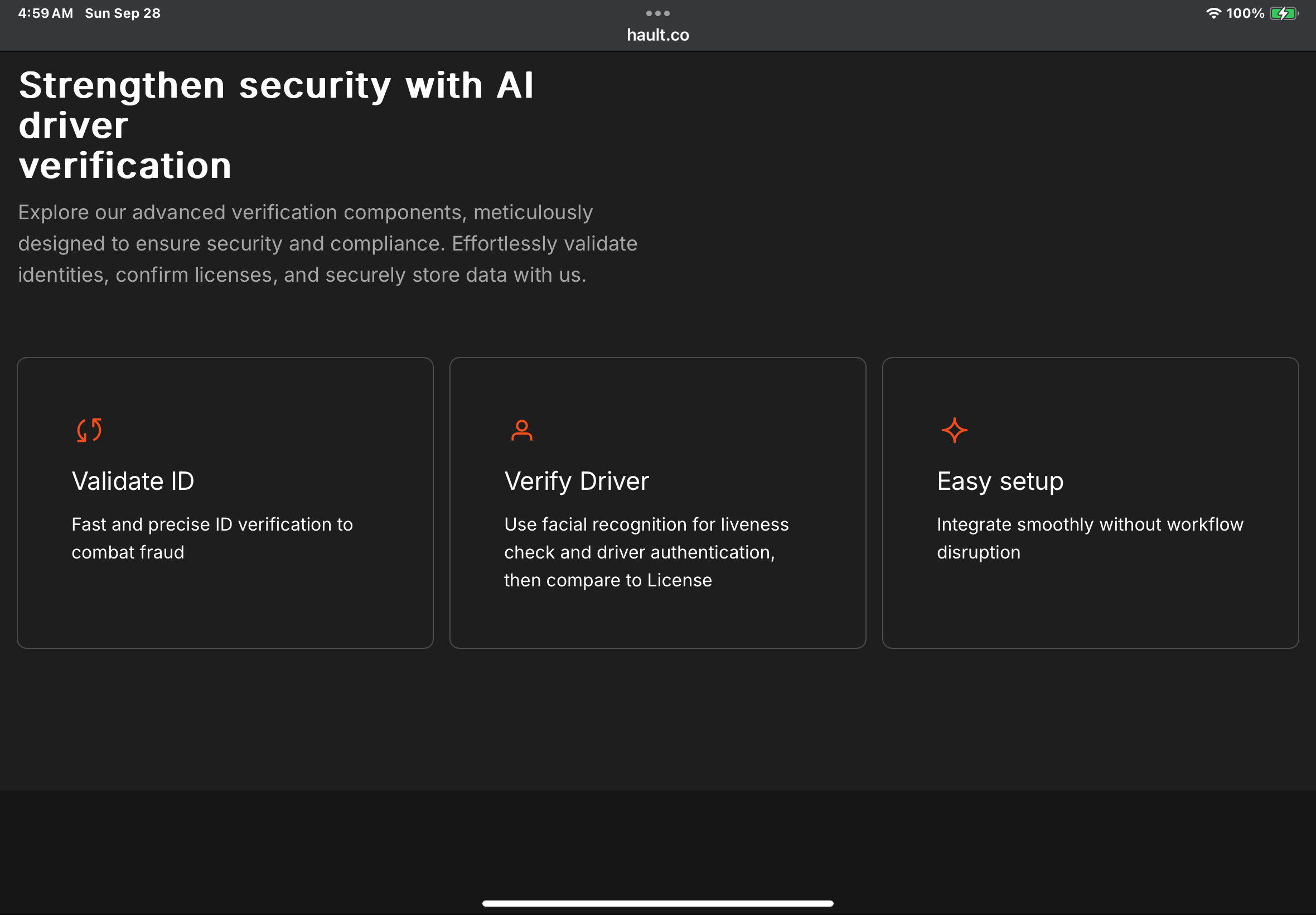Screen dimensions: 1316x915
Task: Tap the Sun Sep 28 date
Action: point(123,13)
